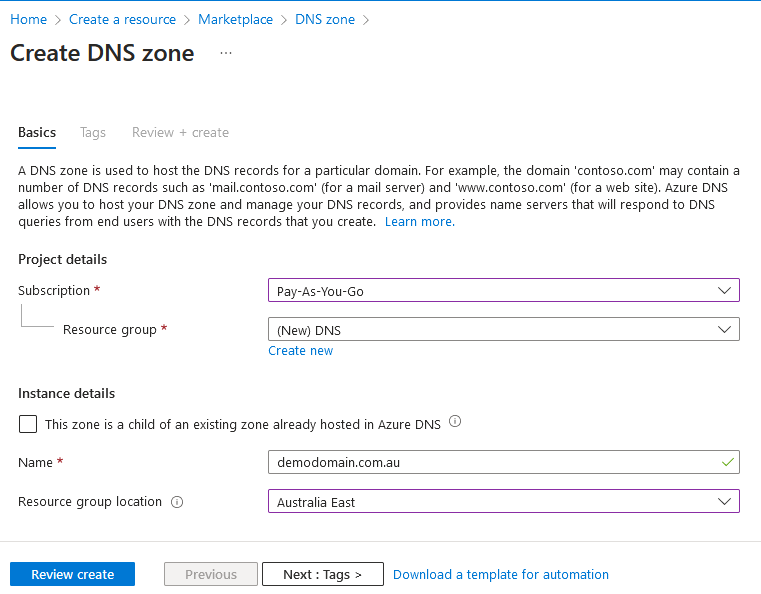
Task: Click info icon beside child zone checkbox
Action: pos(455,422)
